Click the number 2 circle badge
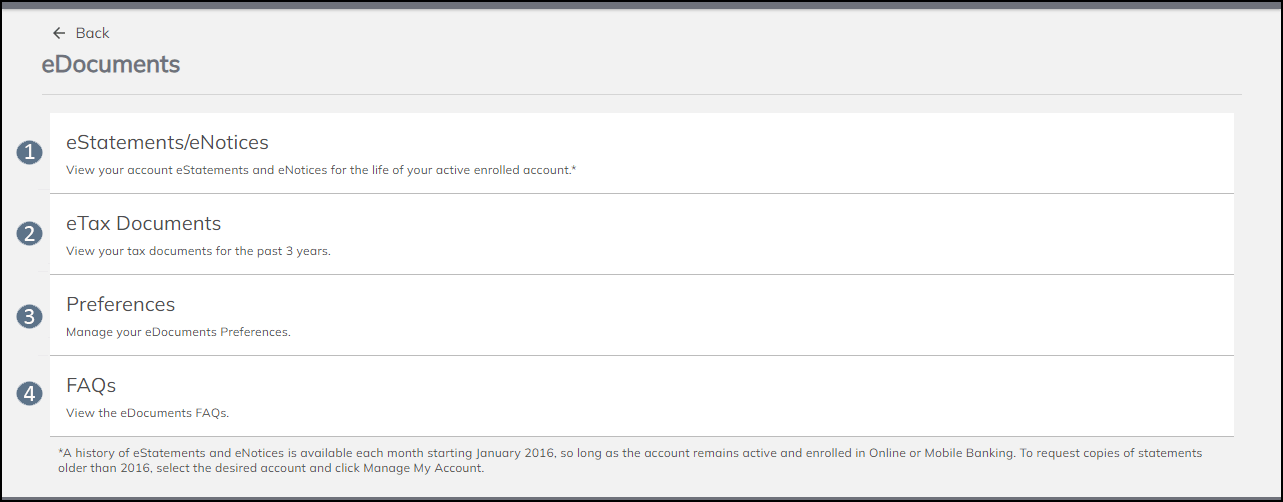 coord(30,234)
